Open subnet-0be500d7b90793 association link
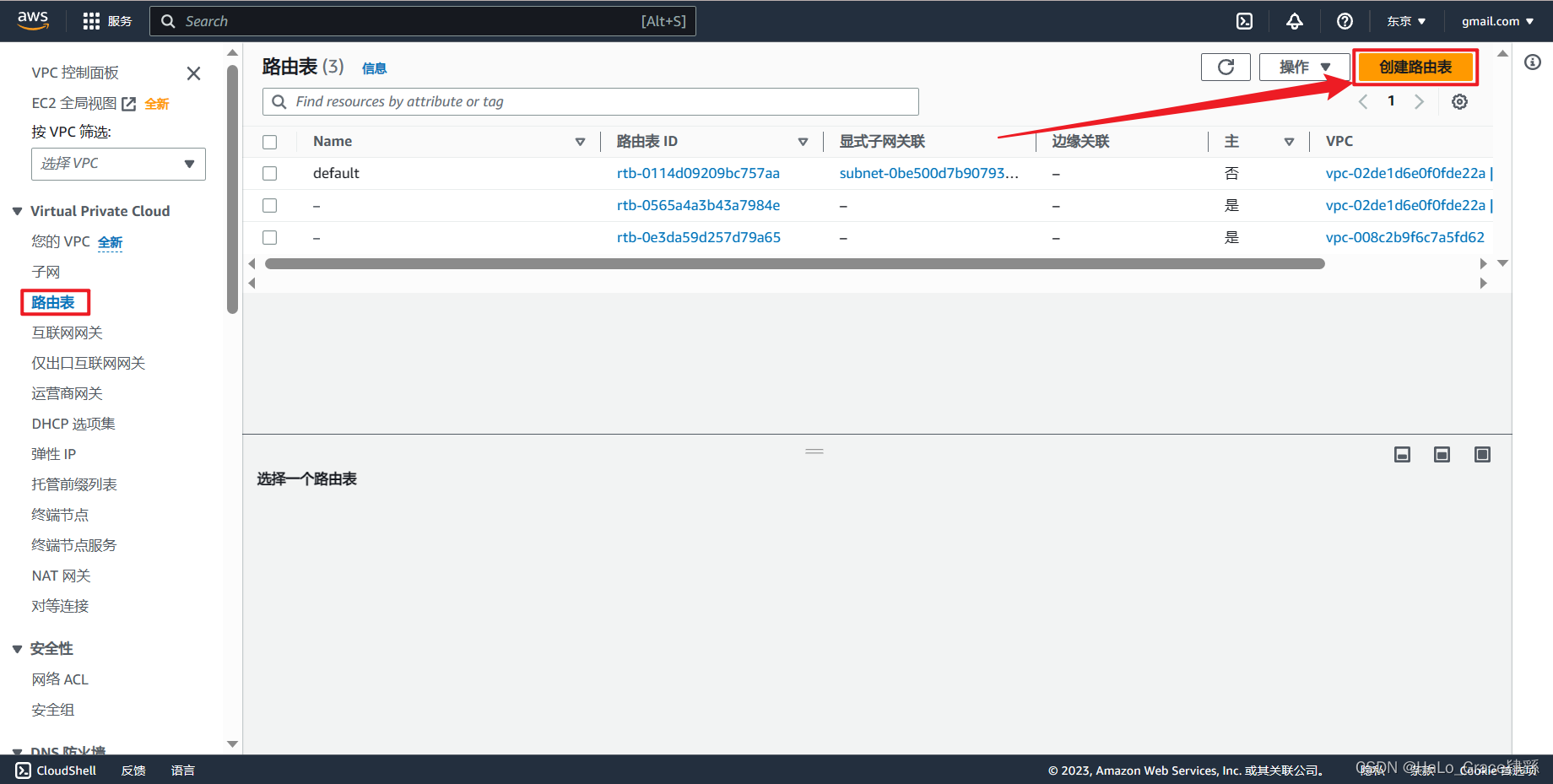The width and height of the screenshot is (1553, 784). [x=928, y=173]
